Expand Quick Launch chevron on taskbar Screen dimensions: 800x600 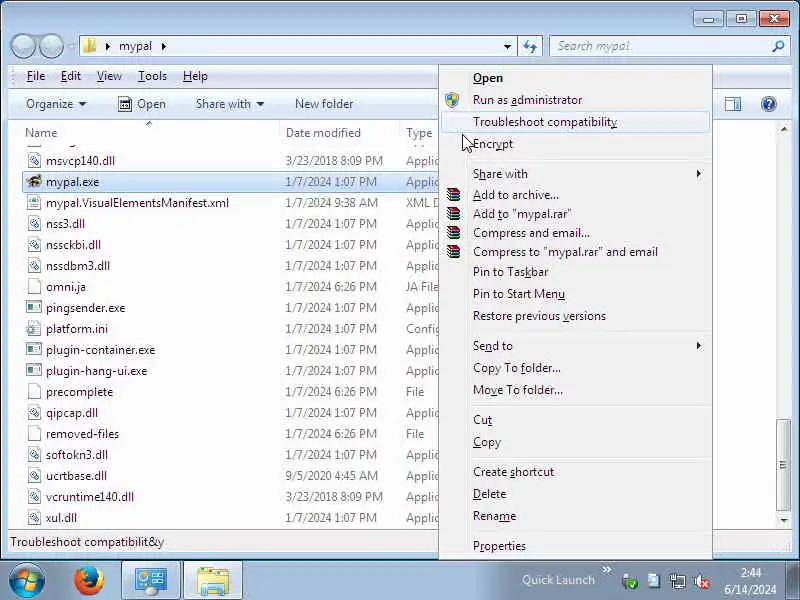click(606, 569)
